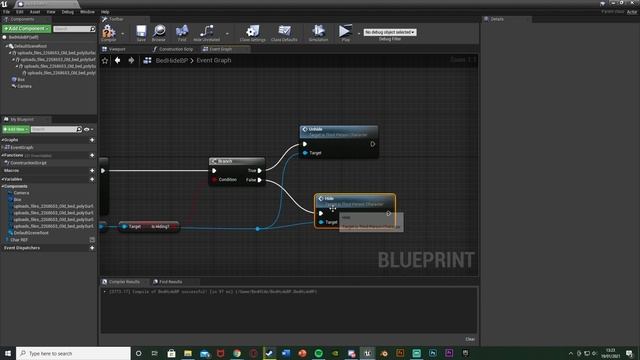Open the debug object filter dropdown
Screen dimensions: 640x360
(390, 32)
